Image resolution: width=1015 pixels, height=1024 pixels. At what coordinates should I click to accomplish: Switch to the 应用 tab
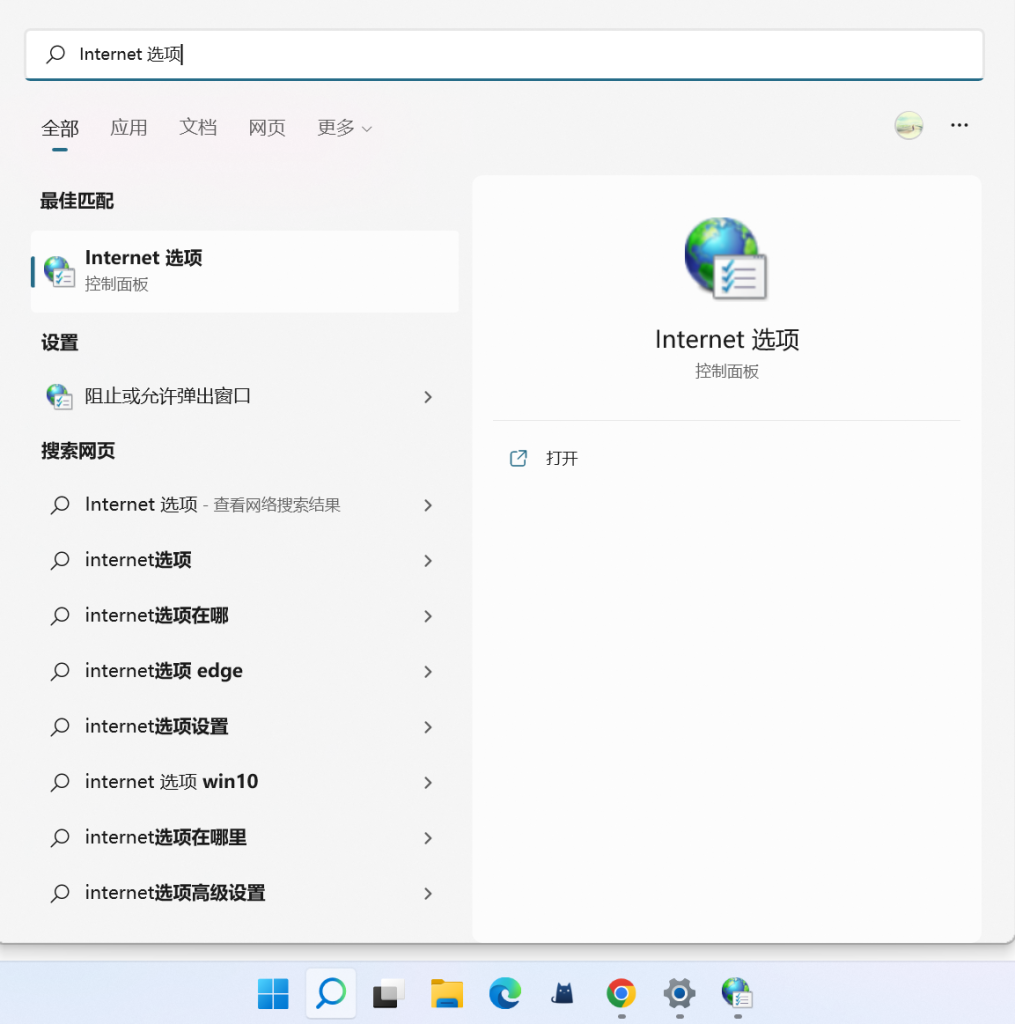click(128, 128)
